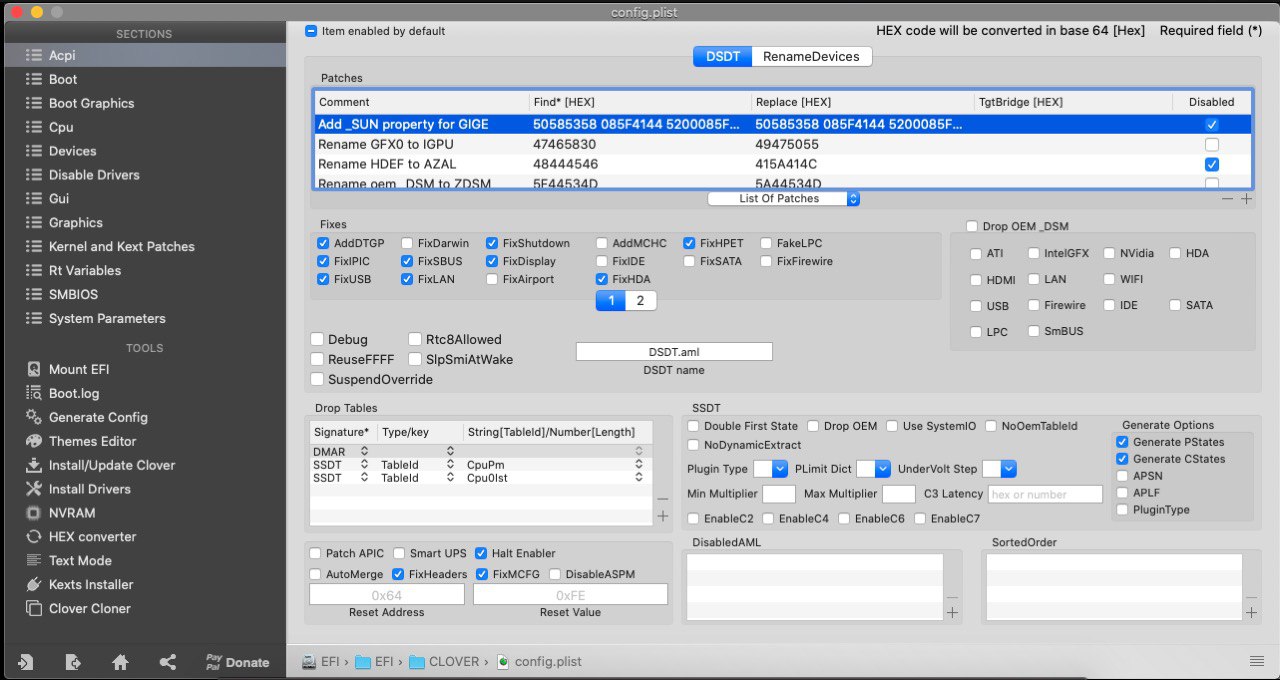The height and width of the screenshot is (680, 1280).
Task: Click the Reset Address field
Action: [387, 594]
